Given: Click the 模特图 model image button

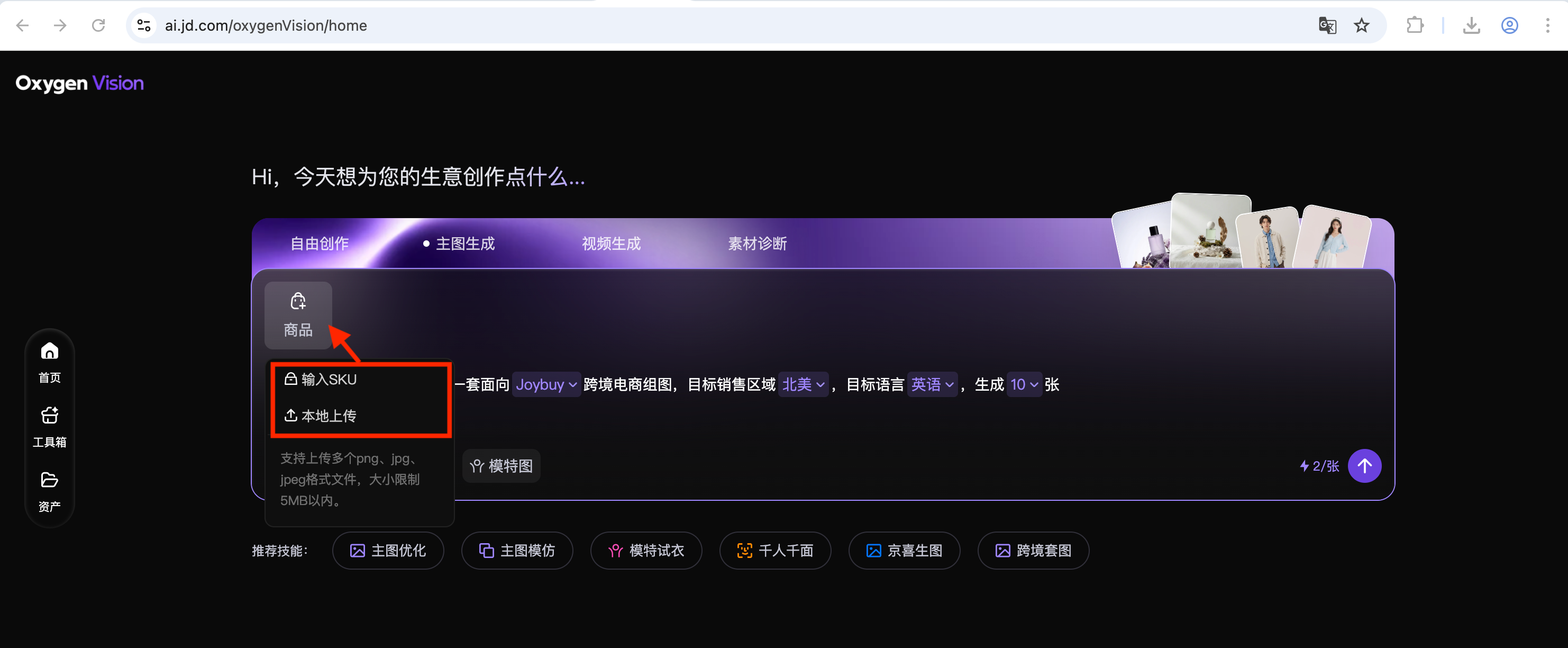Looking at the screenshot, I should (x=501, y=466).
